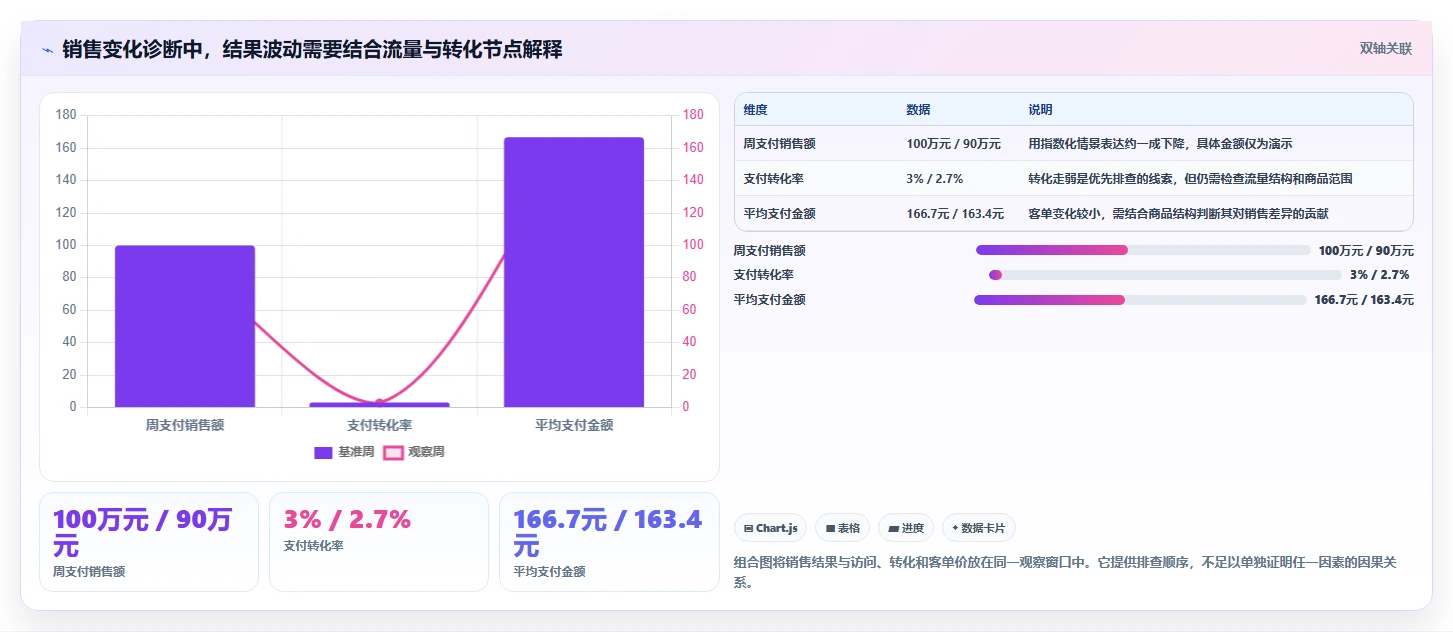
Task: Click the 周支付销售额 x-axis label
Action: pos(185,425)
